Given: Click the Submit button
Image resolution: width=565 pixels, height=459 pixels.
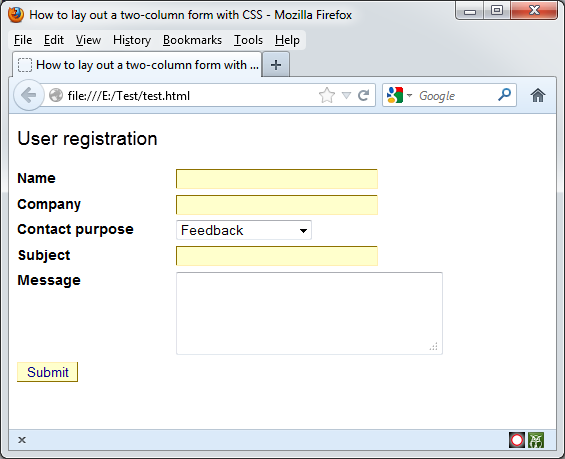Looking at the screenshot, I should (x=47, y=372).
